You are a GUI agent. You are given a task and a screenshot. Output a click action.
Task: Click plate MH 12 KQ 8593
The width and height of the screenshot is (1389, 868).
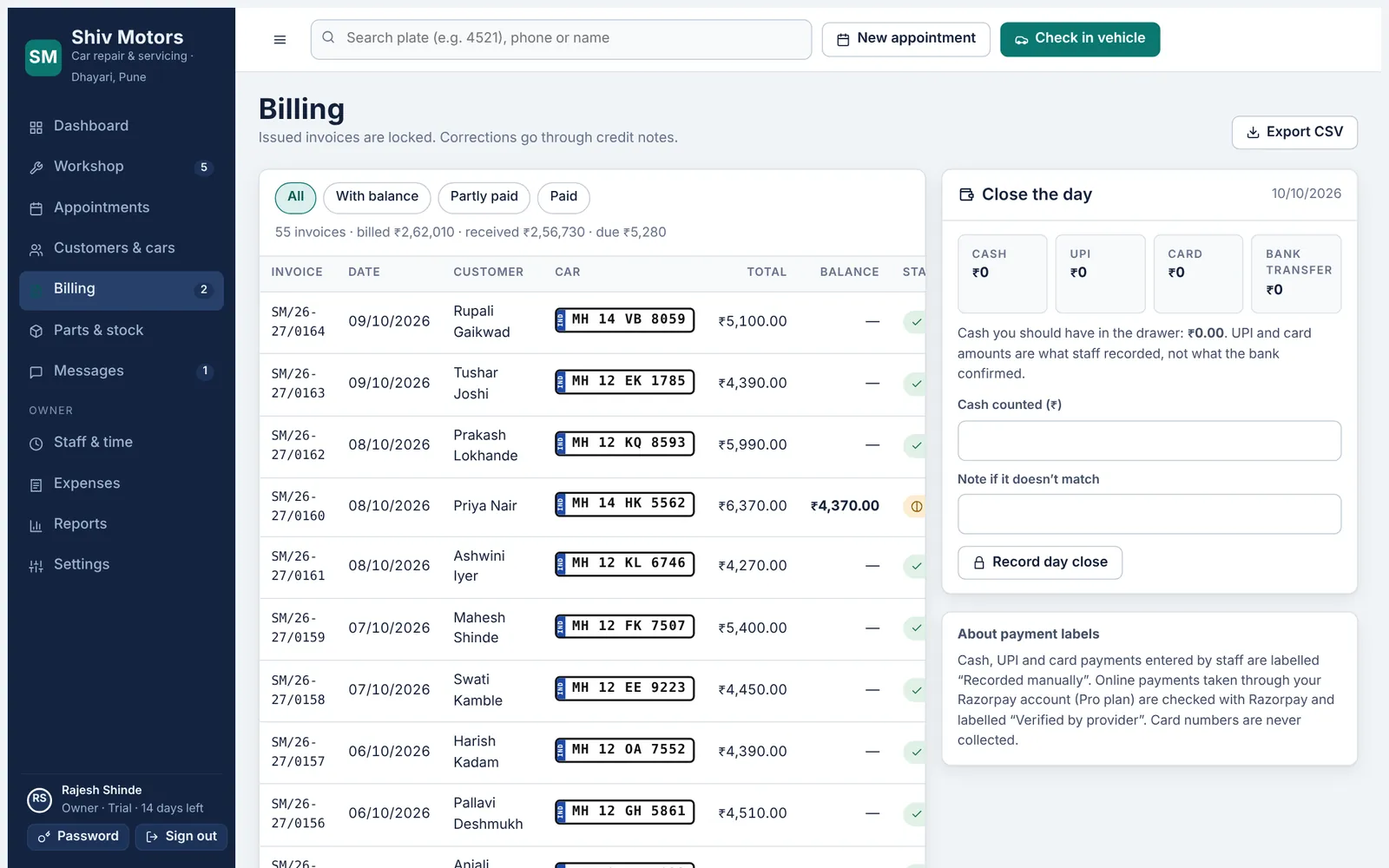coord(624,444)
